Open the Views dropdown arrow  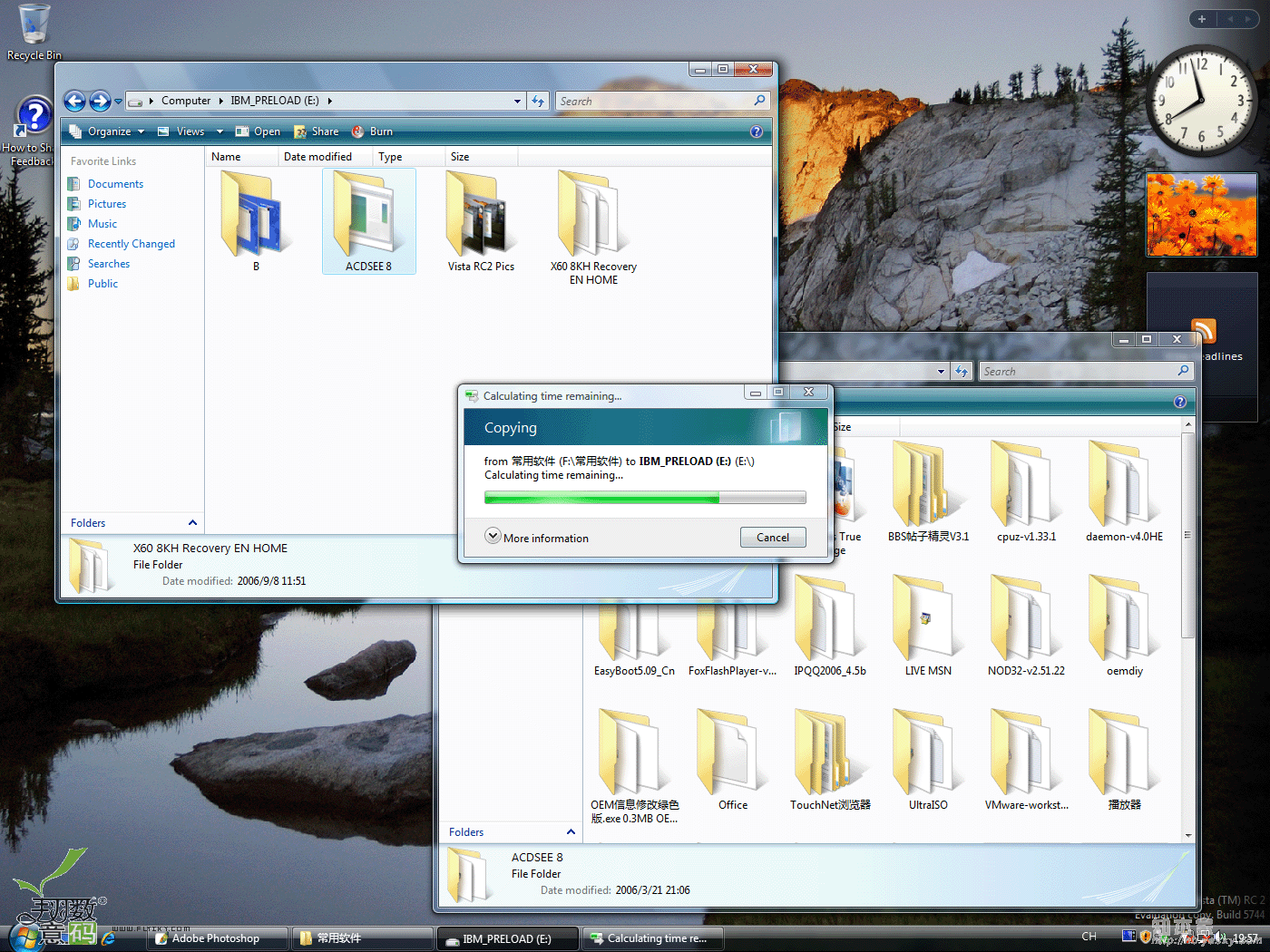point(220,131)
